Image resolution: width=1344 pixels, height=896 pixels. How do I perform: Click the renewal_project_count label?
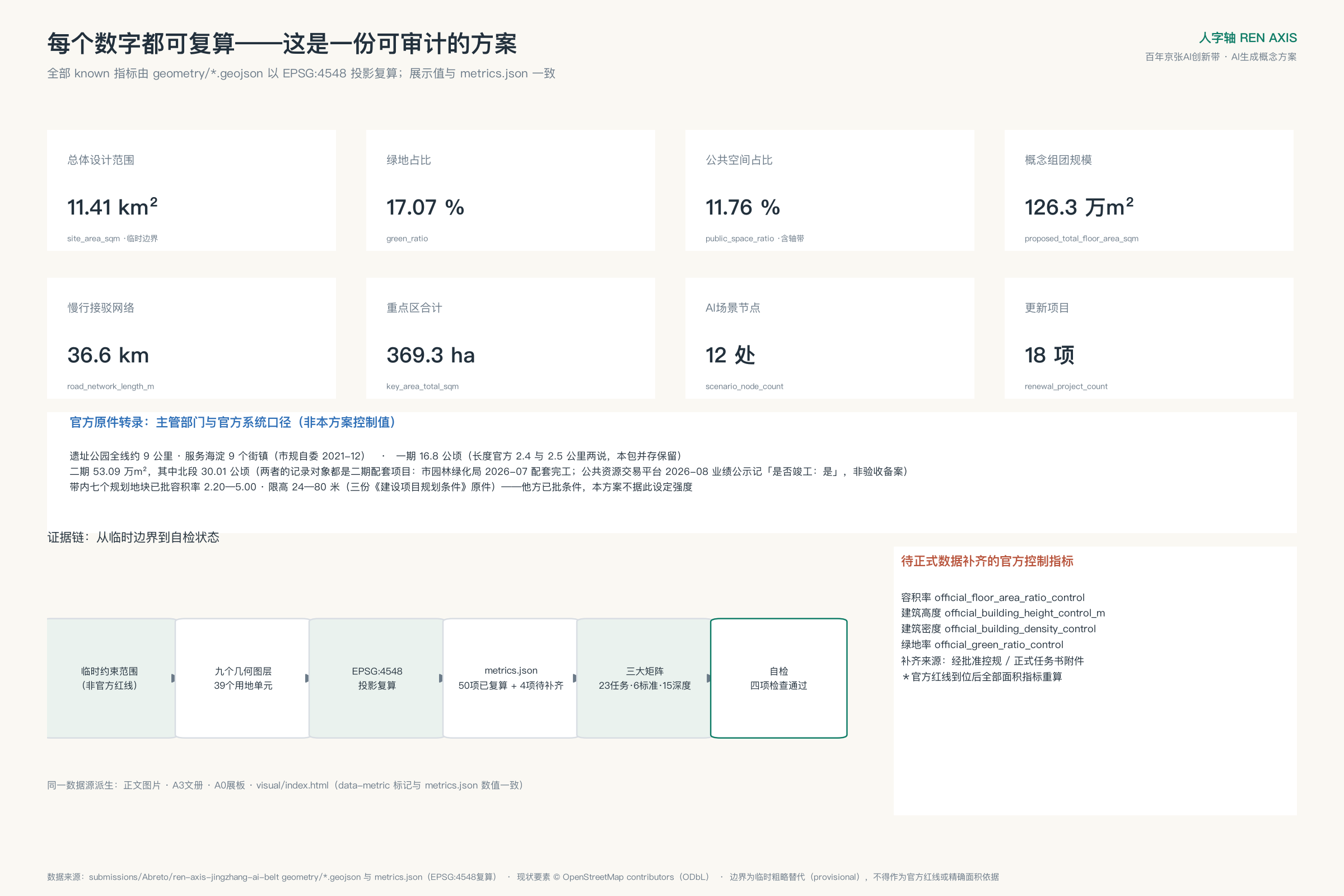click(1066, 386)
